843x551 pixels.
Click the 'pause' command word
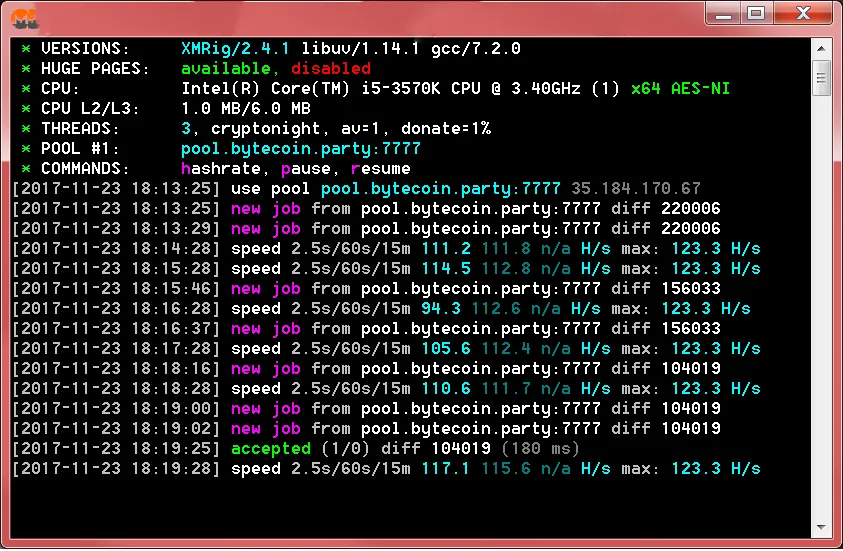305,169
